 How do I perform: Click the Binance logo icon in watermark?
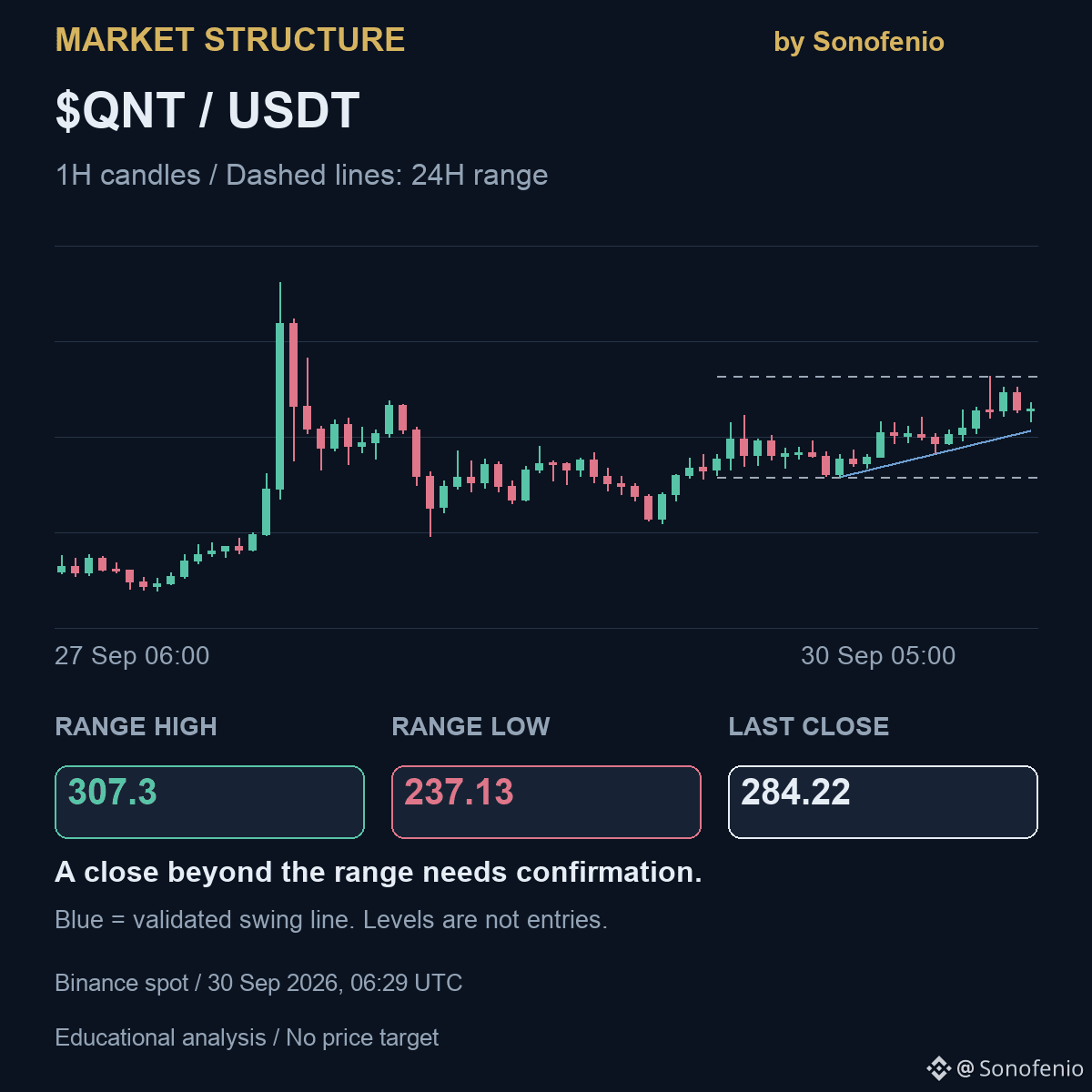click(938, 1068)
